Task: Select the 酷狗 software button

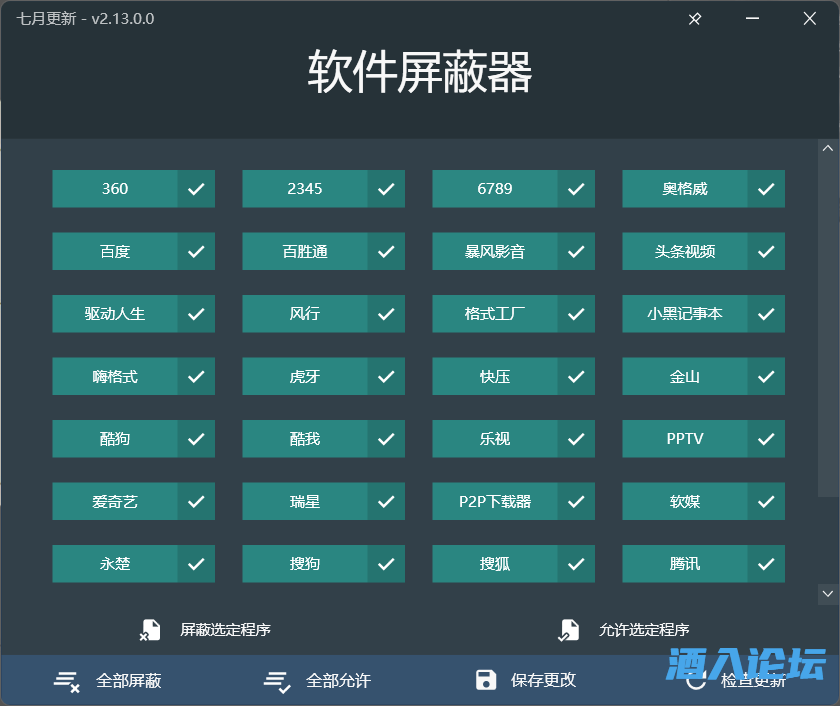Action: [x=115, y=439]
